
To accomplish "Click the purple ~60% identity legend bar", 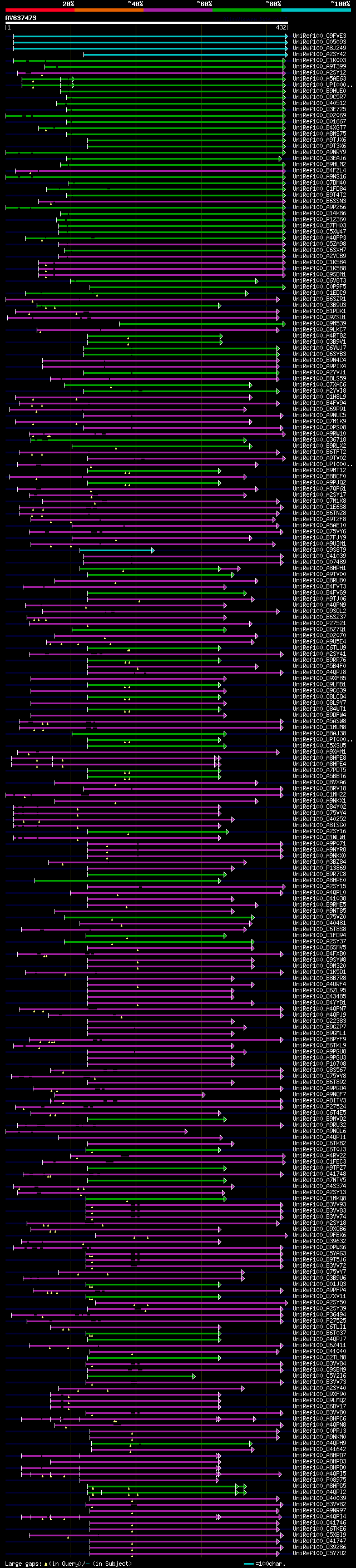I will (x=179, y=10).
